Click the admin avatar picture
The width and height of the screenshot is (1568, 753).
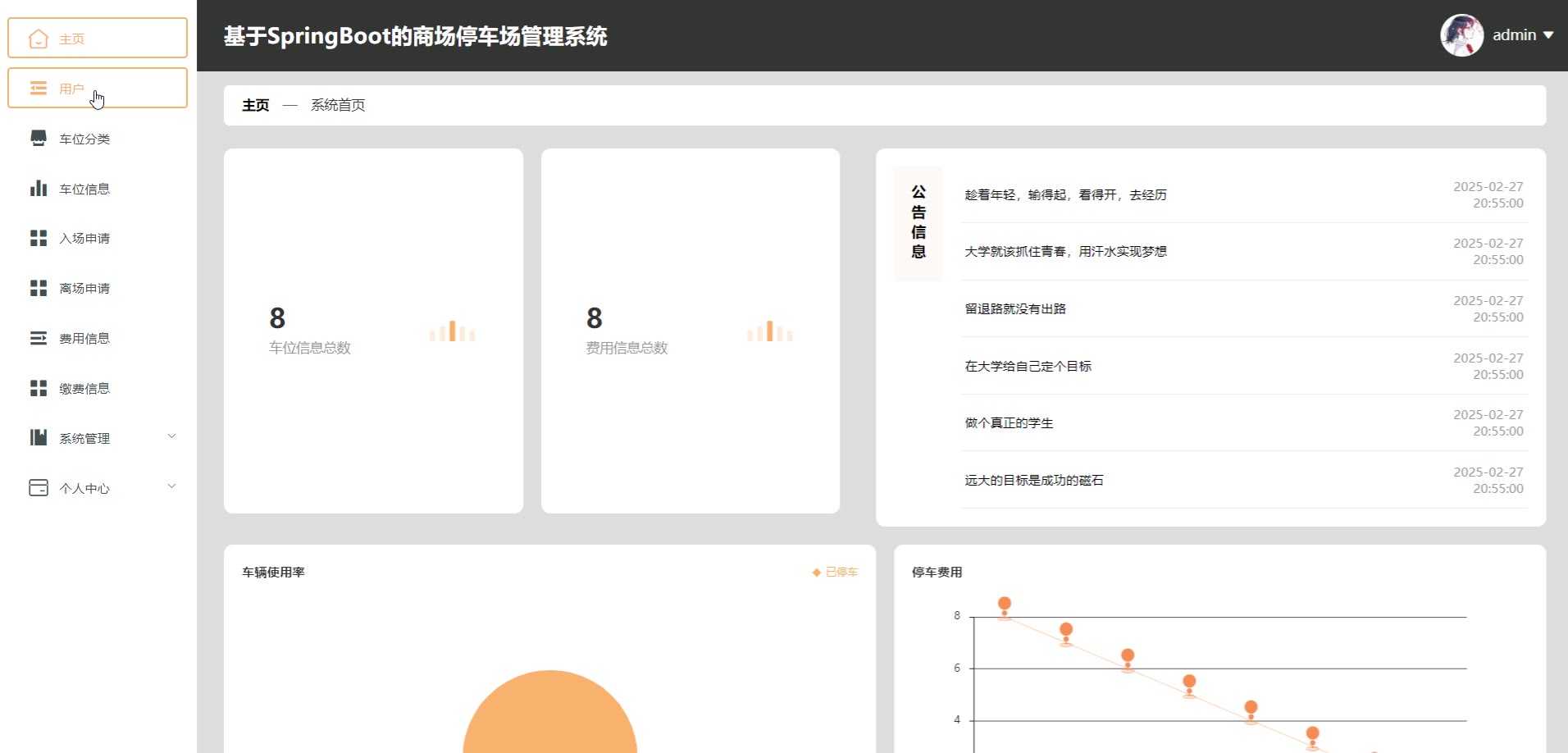click(1461, 35)
